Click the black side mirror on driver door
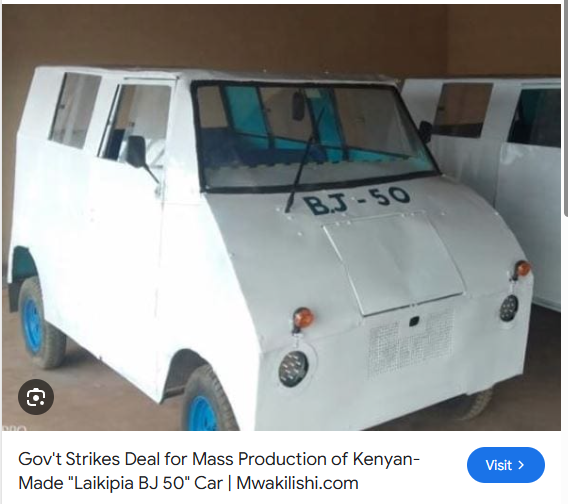This screenshot has width=568, height=504. coord(137,151)
